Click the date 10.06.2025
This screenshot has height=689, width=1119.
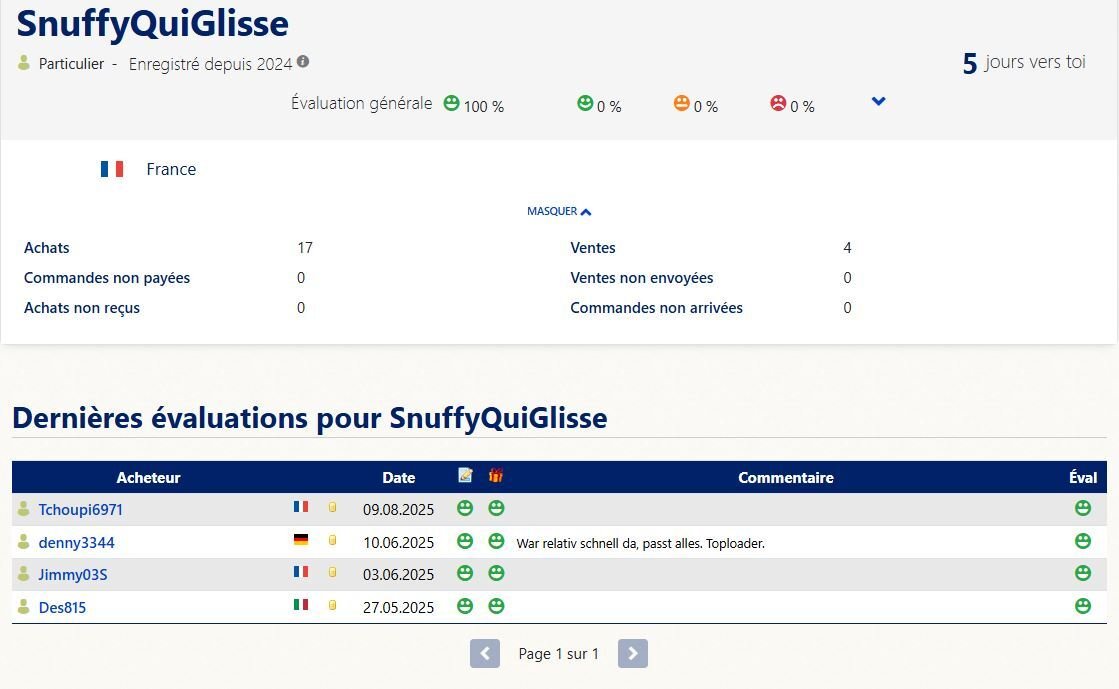[398, 543]
